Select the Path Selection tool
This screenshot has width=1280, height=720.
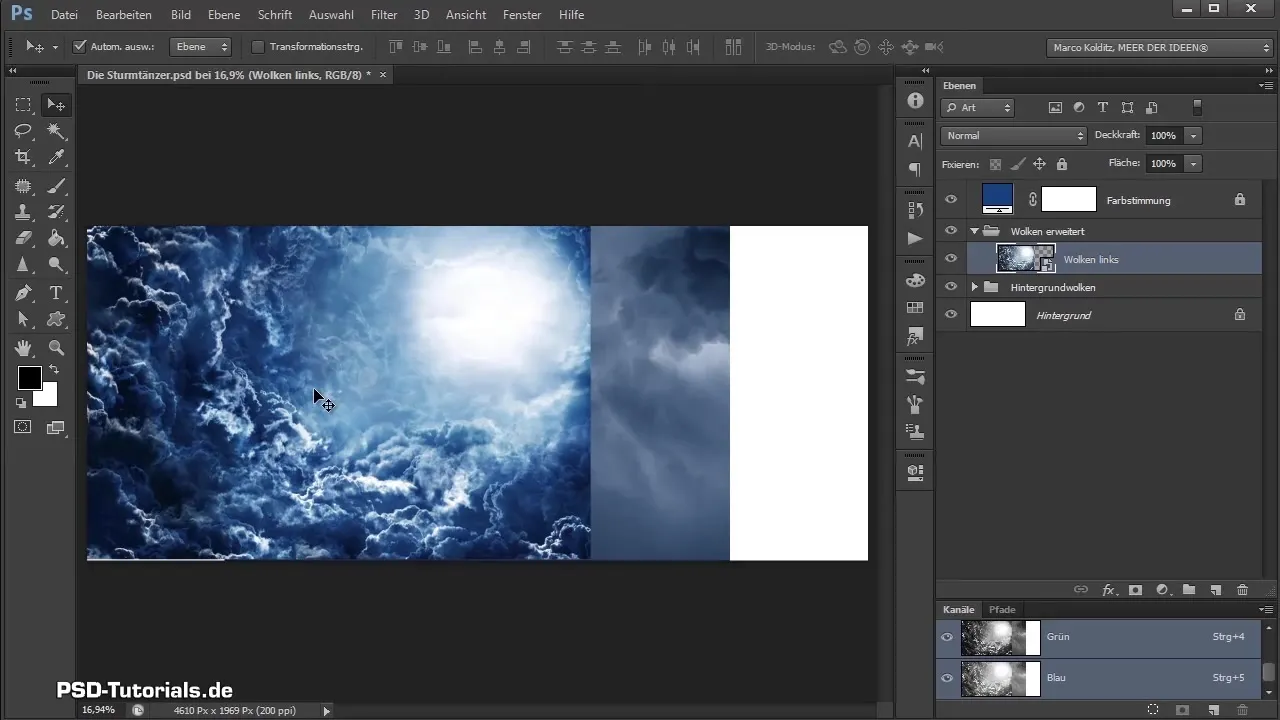pyautogui.click(x=23, y=320)
